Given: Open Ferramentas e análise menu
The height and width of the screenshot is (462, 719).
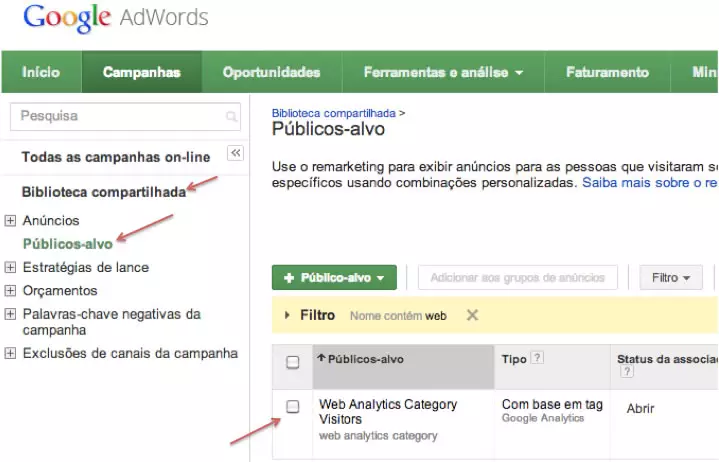Looking at the screenshot, I should [443, 72].
